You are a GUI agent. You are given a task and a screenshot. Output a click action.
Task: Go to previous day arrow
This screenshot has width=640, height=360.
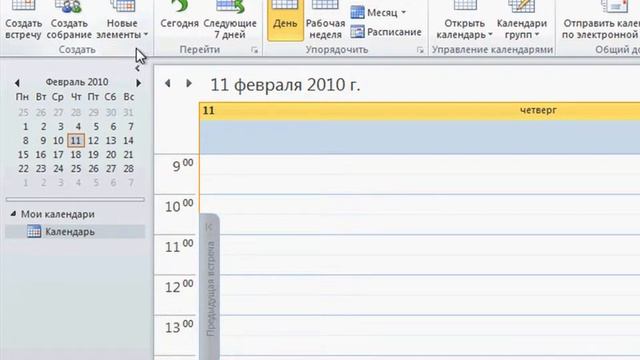point(168,83)
